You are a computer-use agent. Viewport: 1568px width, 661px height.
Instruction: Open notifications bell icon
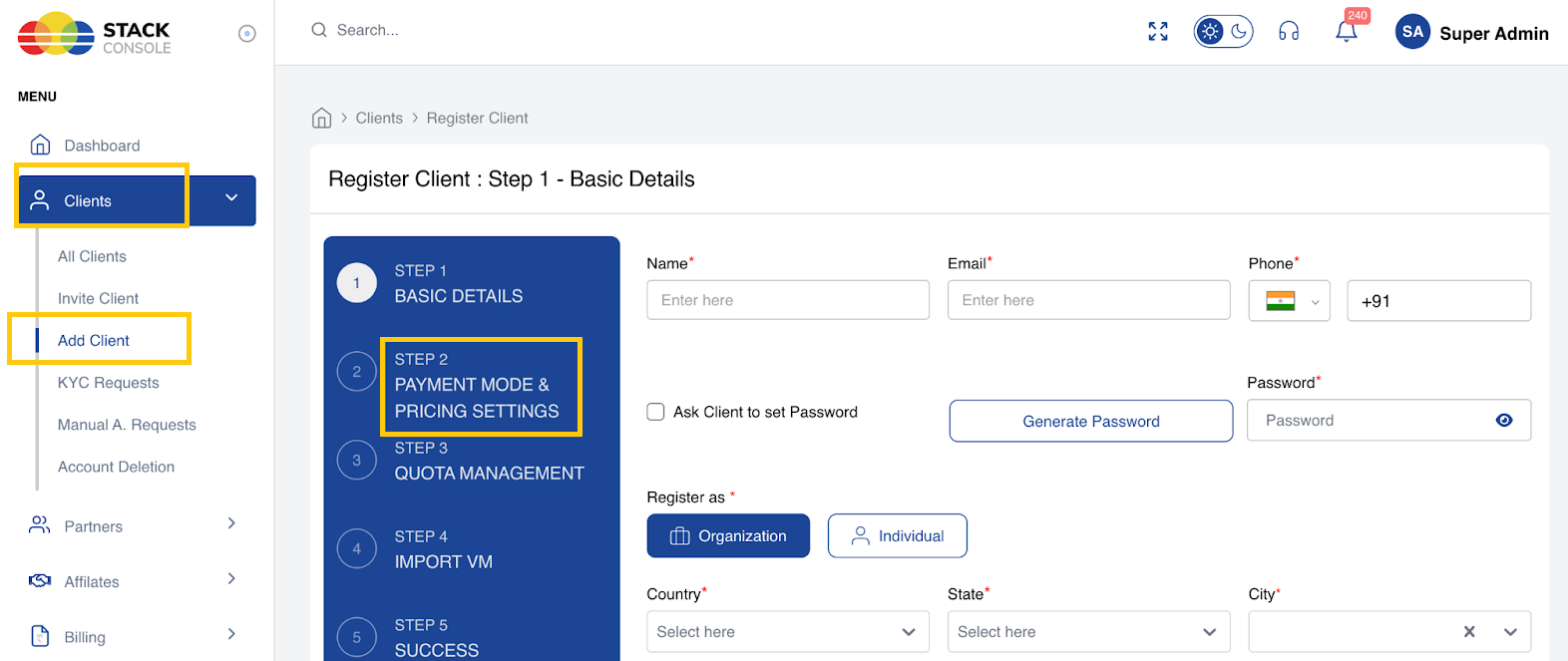[x=1347, y=32]
